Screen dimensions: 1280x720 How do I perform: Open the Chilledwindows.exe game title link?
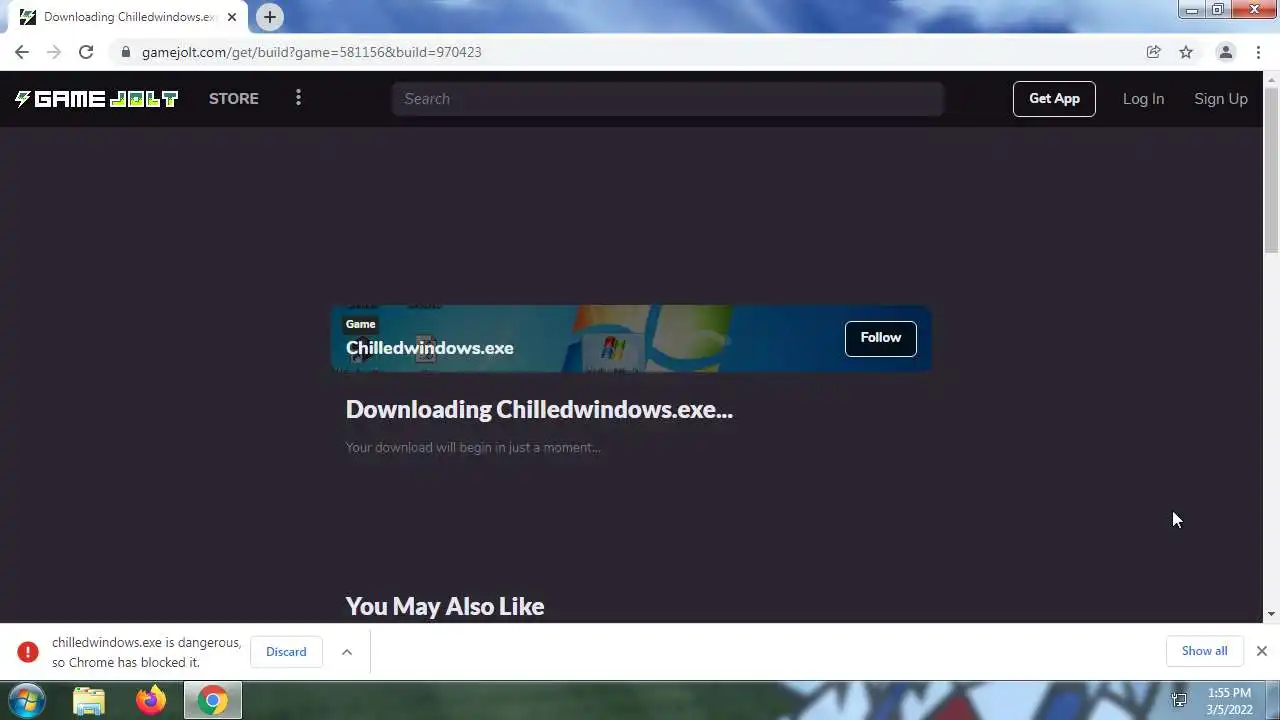(430, 348)
